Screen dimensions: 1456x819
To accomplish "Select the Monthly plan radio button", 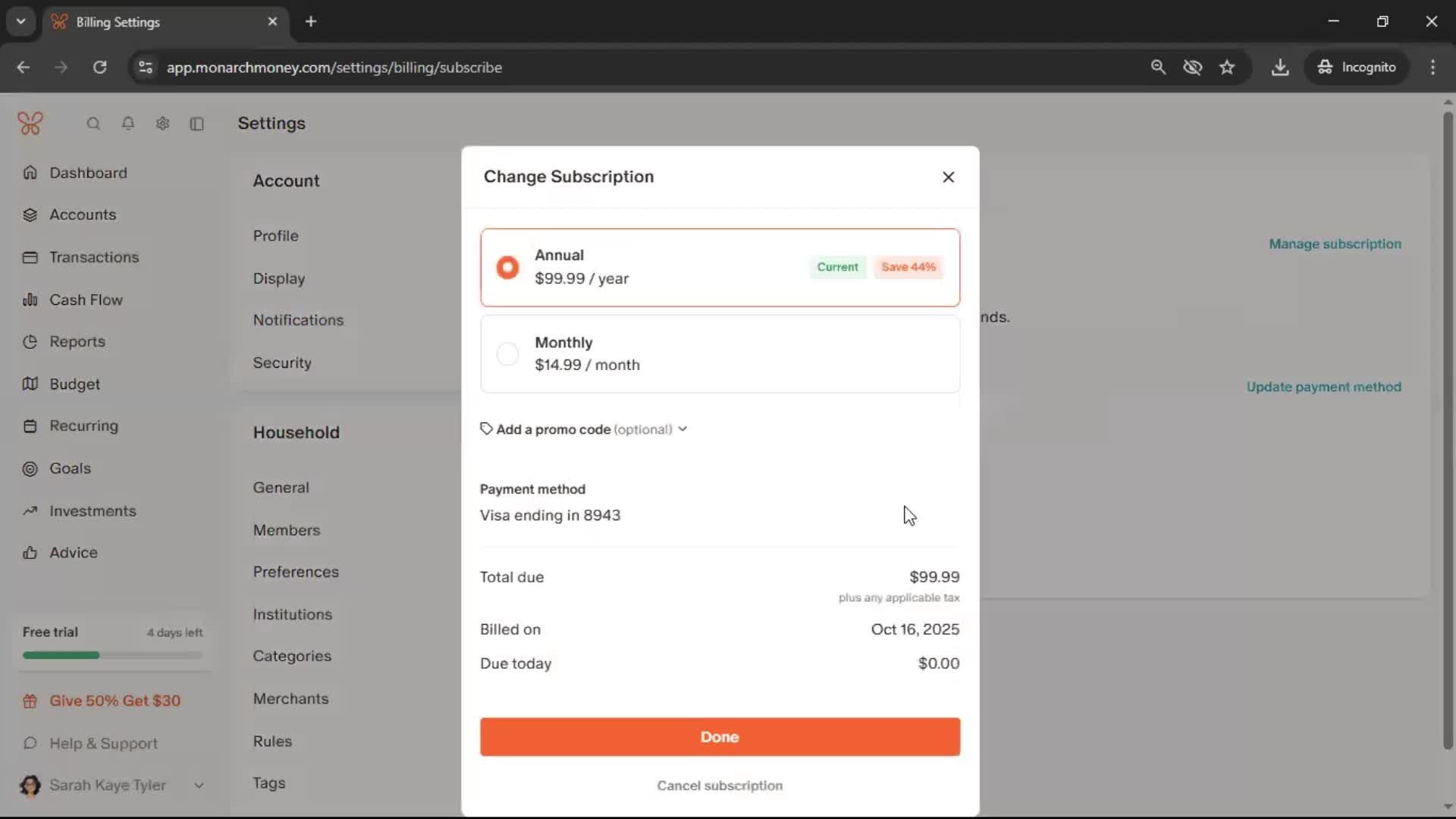I will [x=507, y=353].
